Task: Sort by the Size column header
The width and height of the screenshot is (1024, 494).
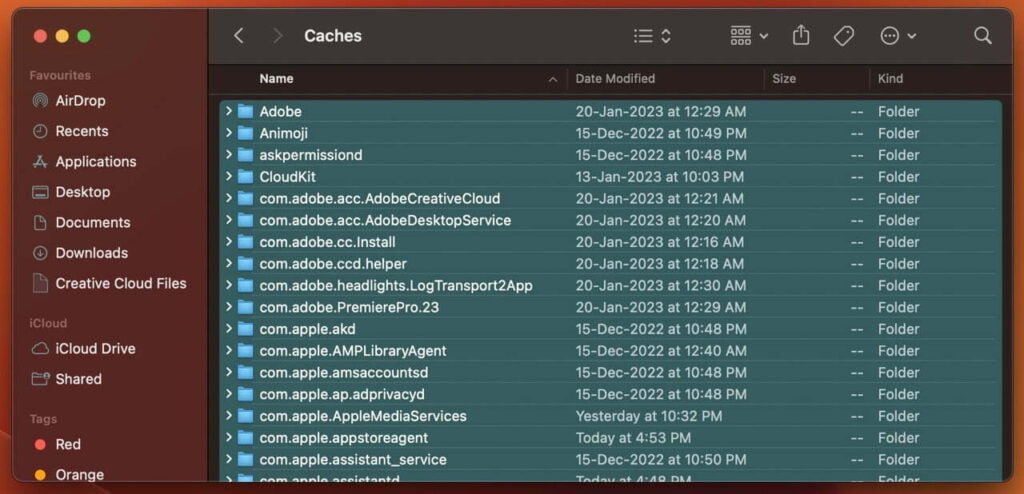Action: (784, 78)
